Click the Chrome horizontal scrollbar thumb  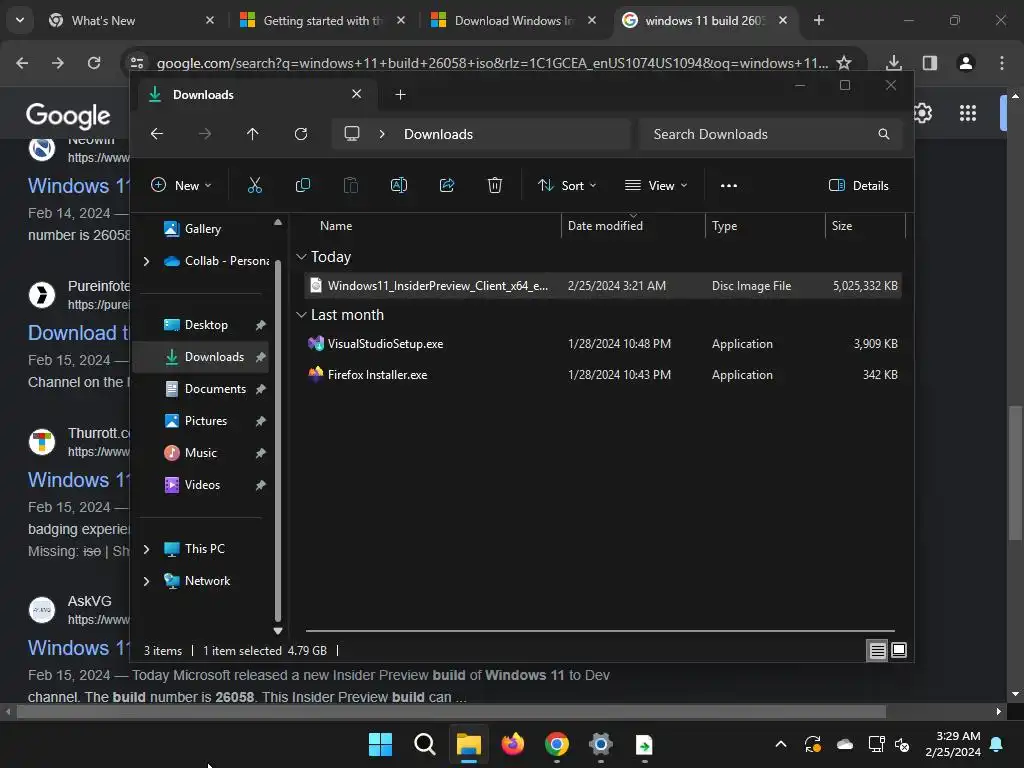tap(451, 712)
